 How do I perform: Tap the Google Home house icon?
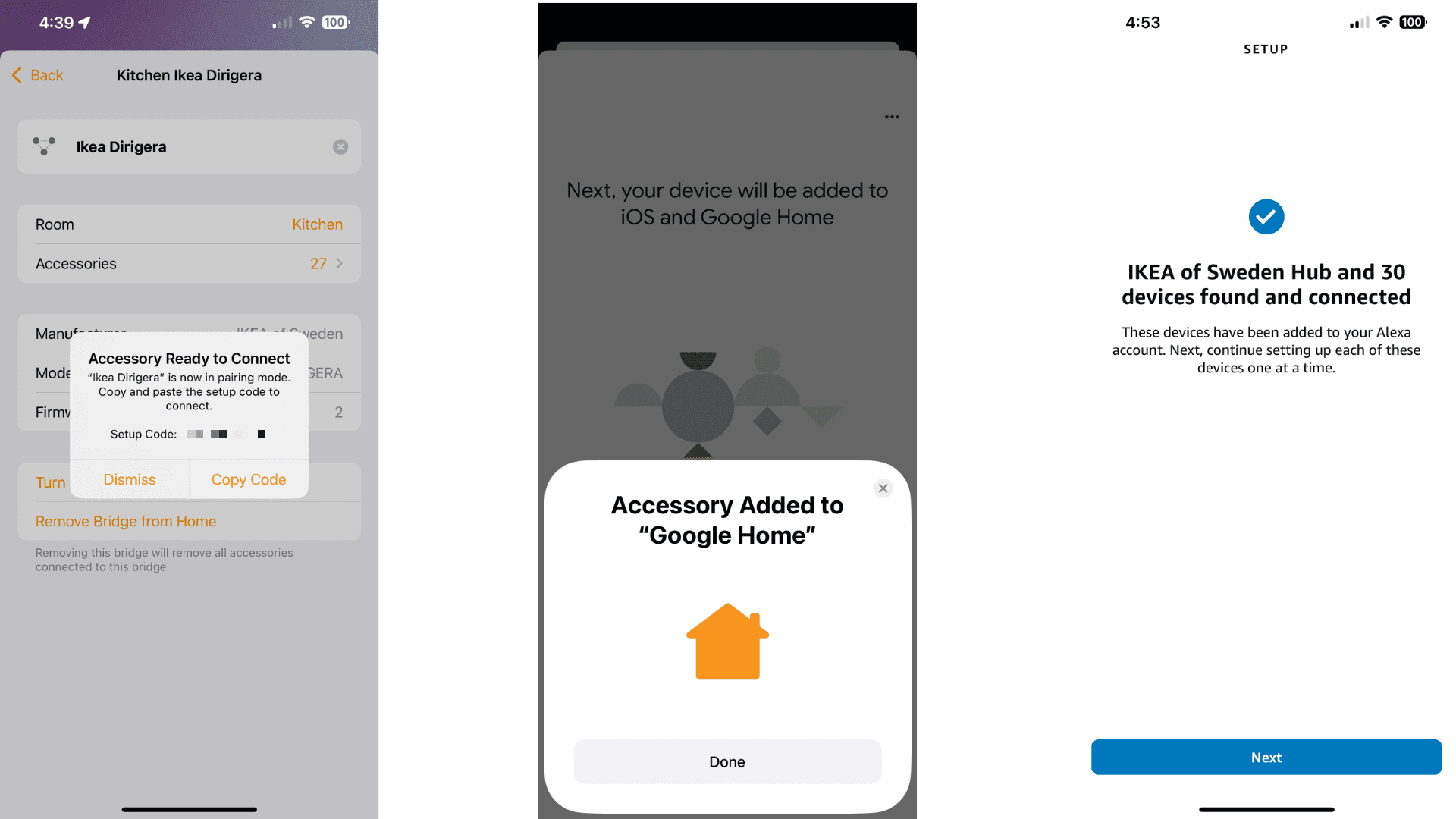pyautogui.click(x=727, y=641)
